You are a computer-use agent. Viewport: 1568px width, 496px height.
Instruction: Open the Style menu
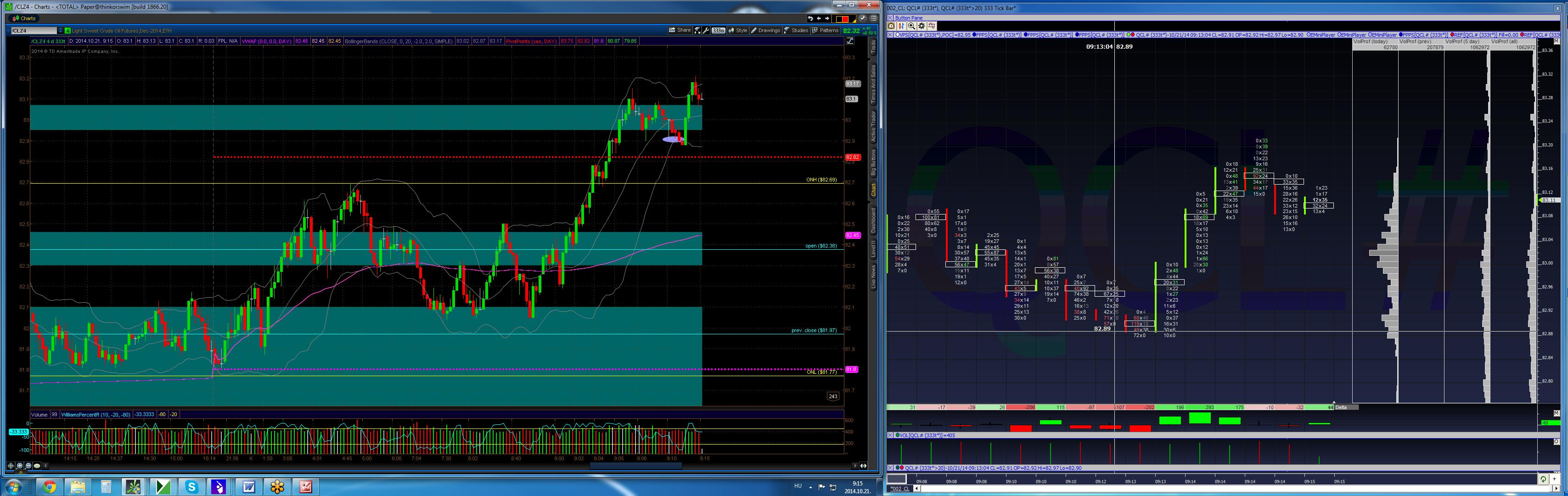738,30
